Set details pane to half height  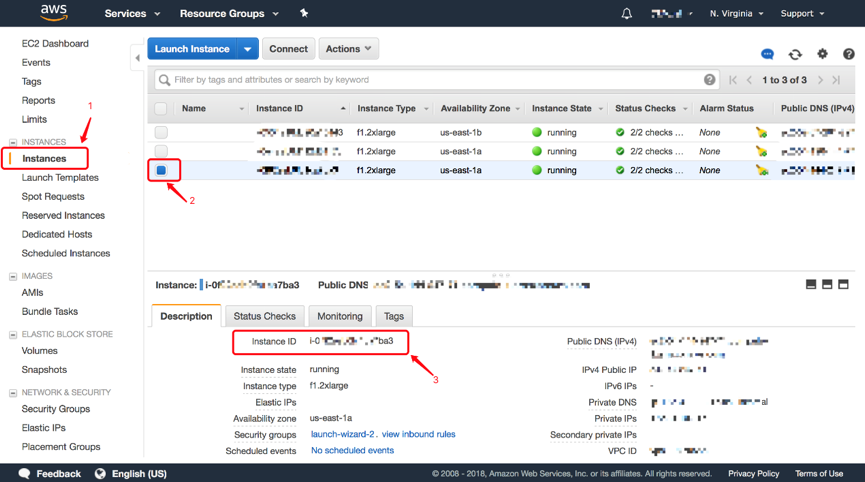pyautogui.click(x=827, y=285)
